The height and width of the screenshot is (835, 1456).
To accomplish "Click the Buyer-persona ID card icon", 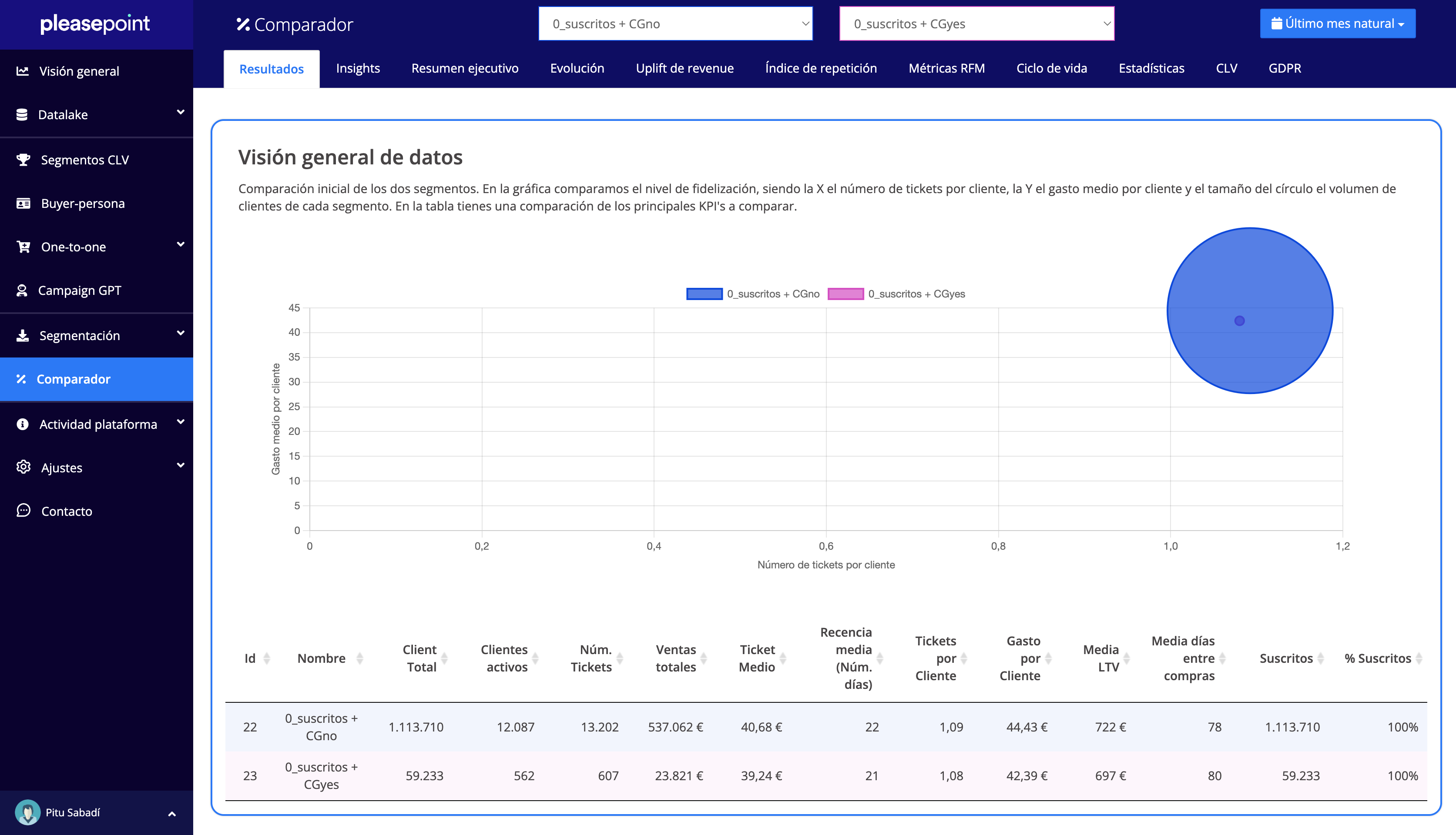I will [23, 204].
